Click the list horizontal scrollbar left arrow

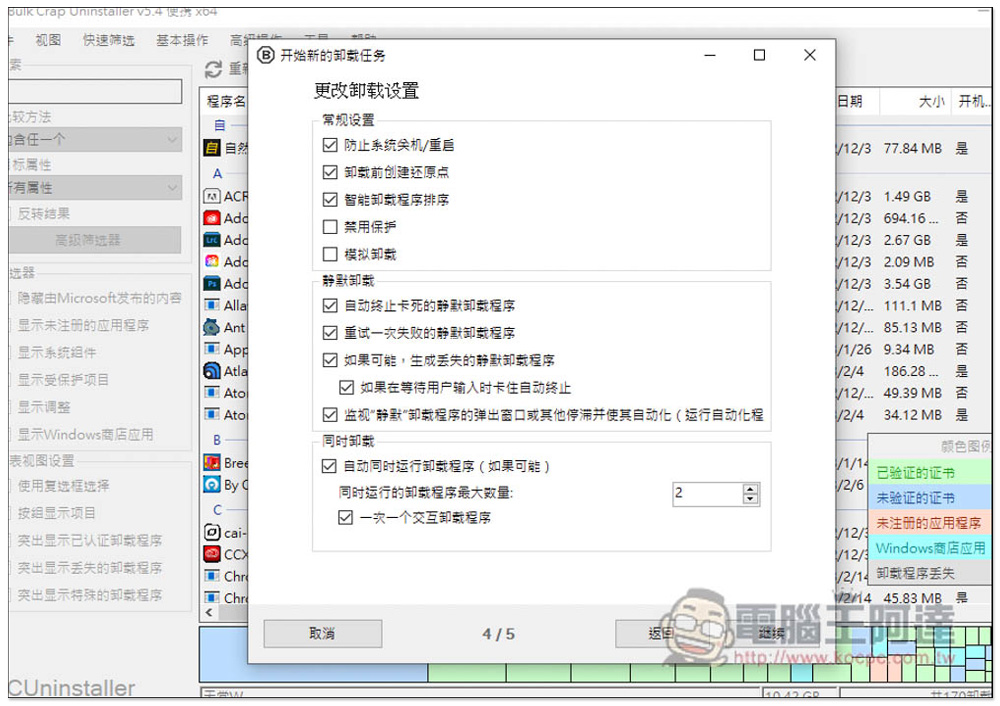[x=209, y=612]
